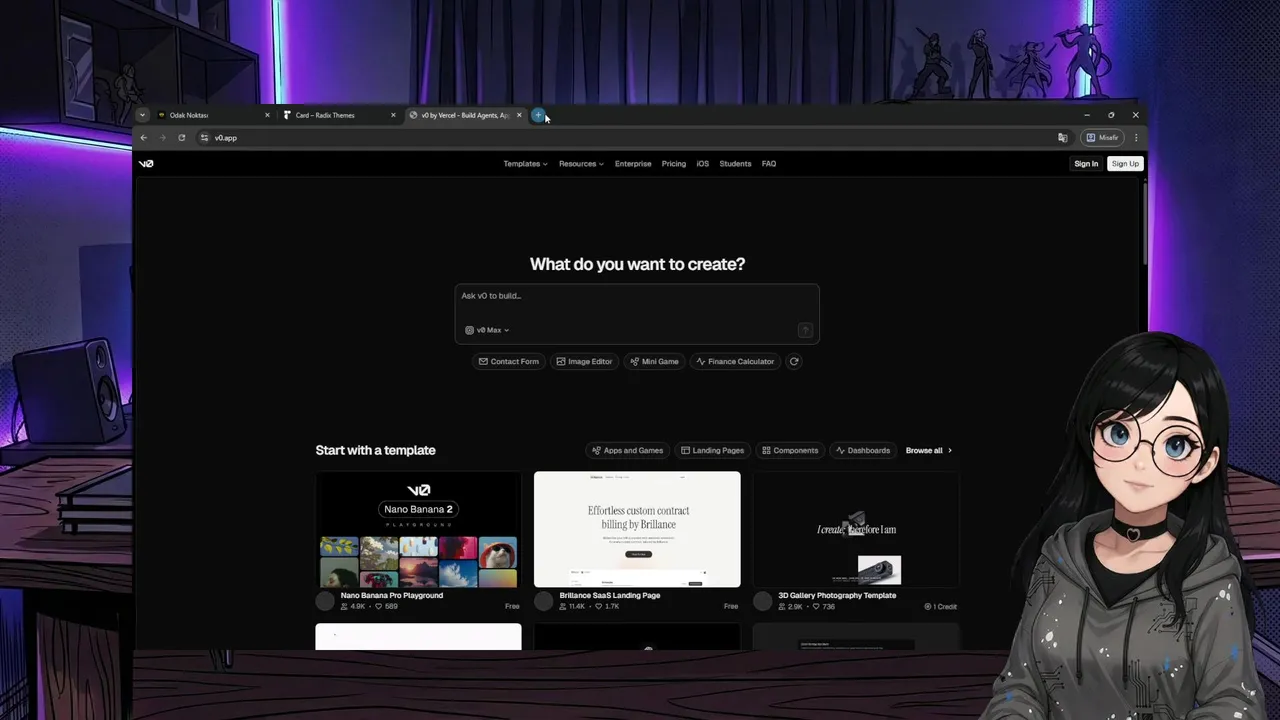Viewport: 1280px width, 720px height.
Task: Open the iOS link in the navigation
Action: click(703, 163)
